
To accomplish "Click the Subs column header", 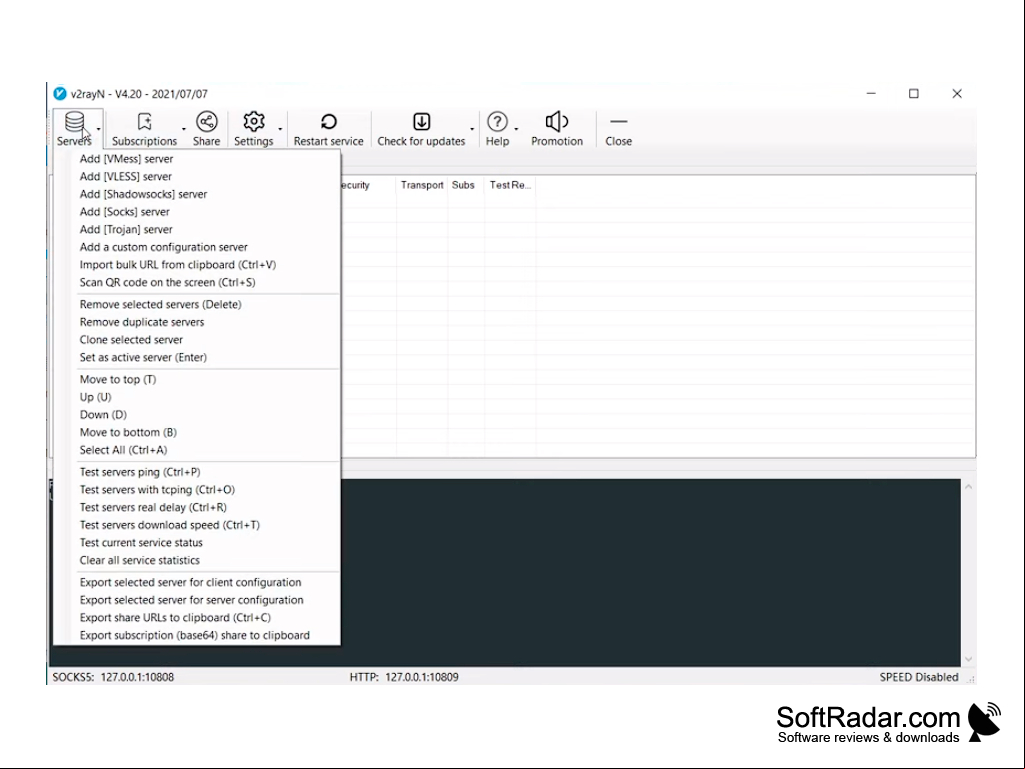I will (x=465, y=185).
